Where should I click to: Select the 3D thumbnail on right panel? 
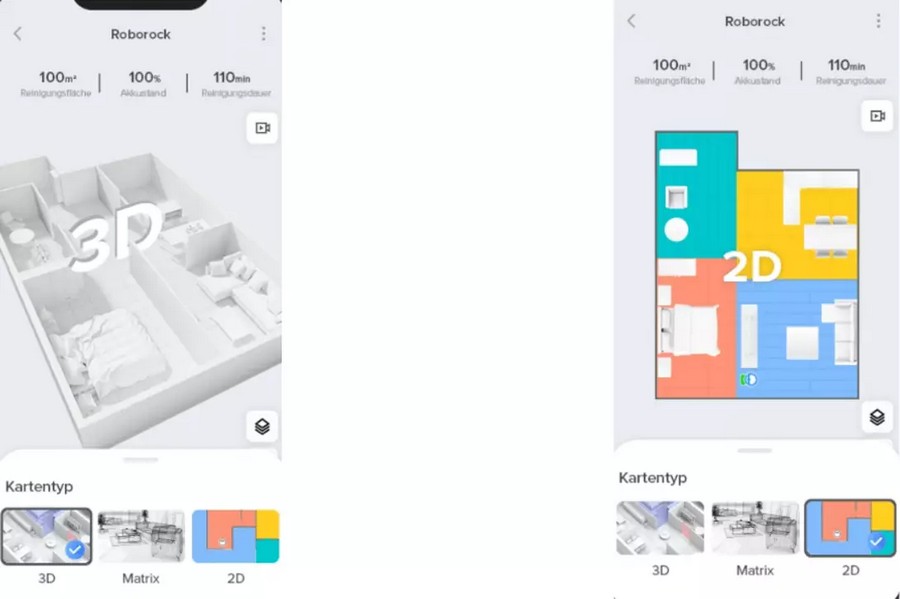[660, 528]
